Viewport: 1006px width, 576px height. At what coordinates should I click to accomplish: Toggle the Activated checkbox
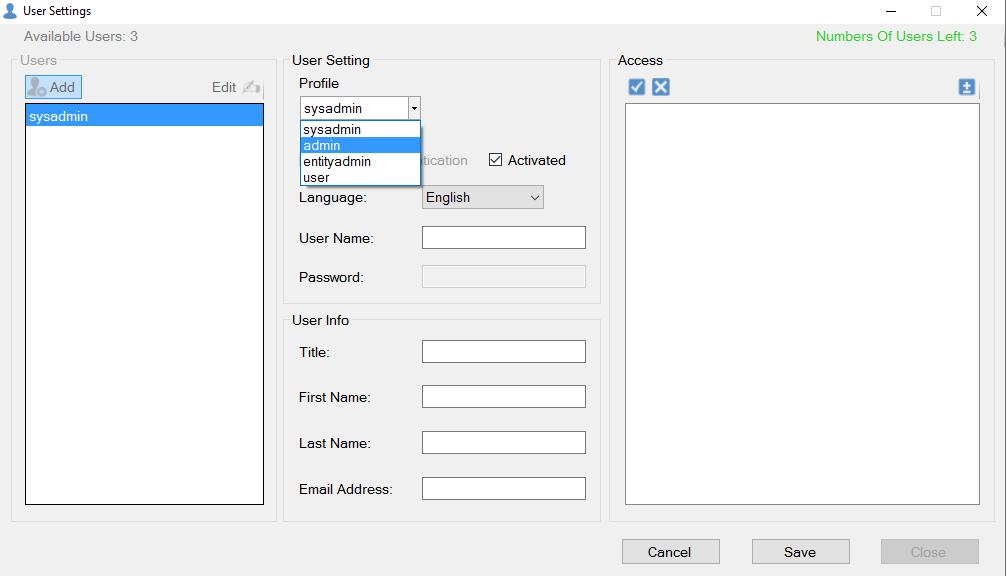point(495,160)
